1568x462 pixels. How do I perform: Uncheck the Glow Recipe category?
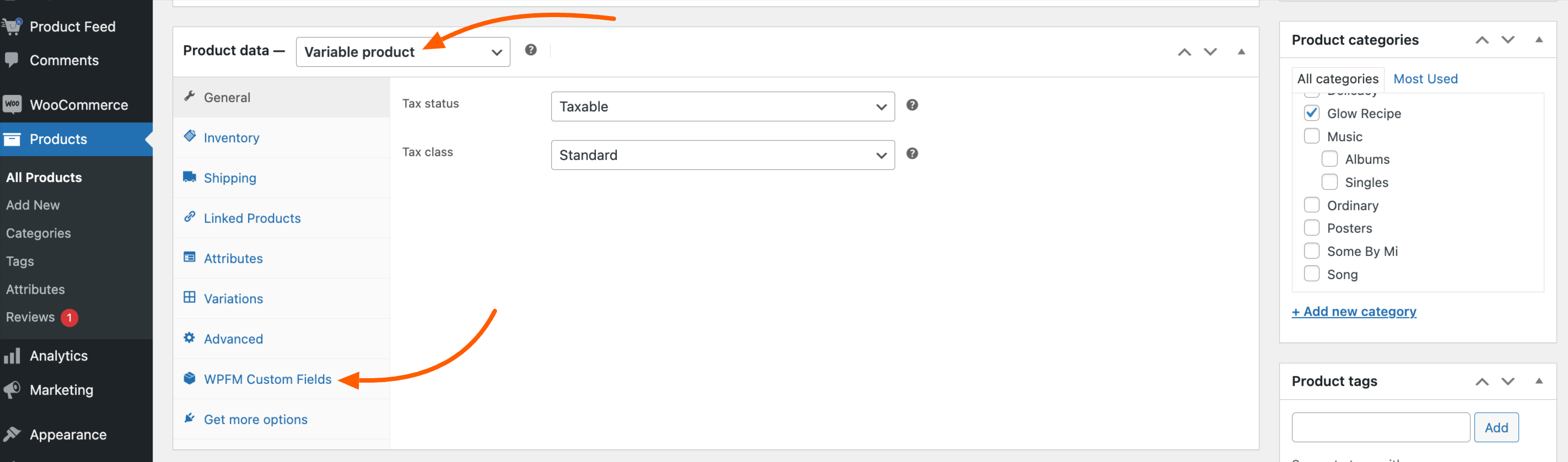[x=1312, y=113]
